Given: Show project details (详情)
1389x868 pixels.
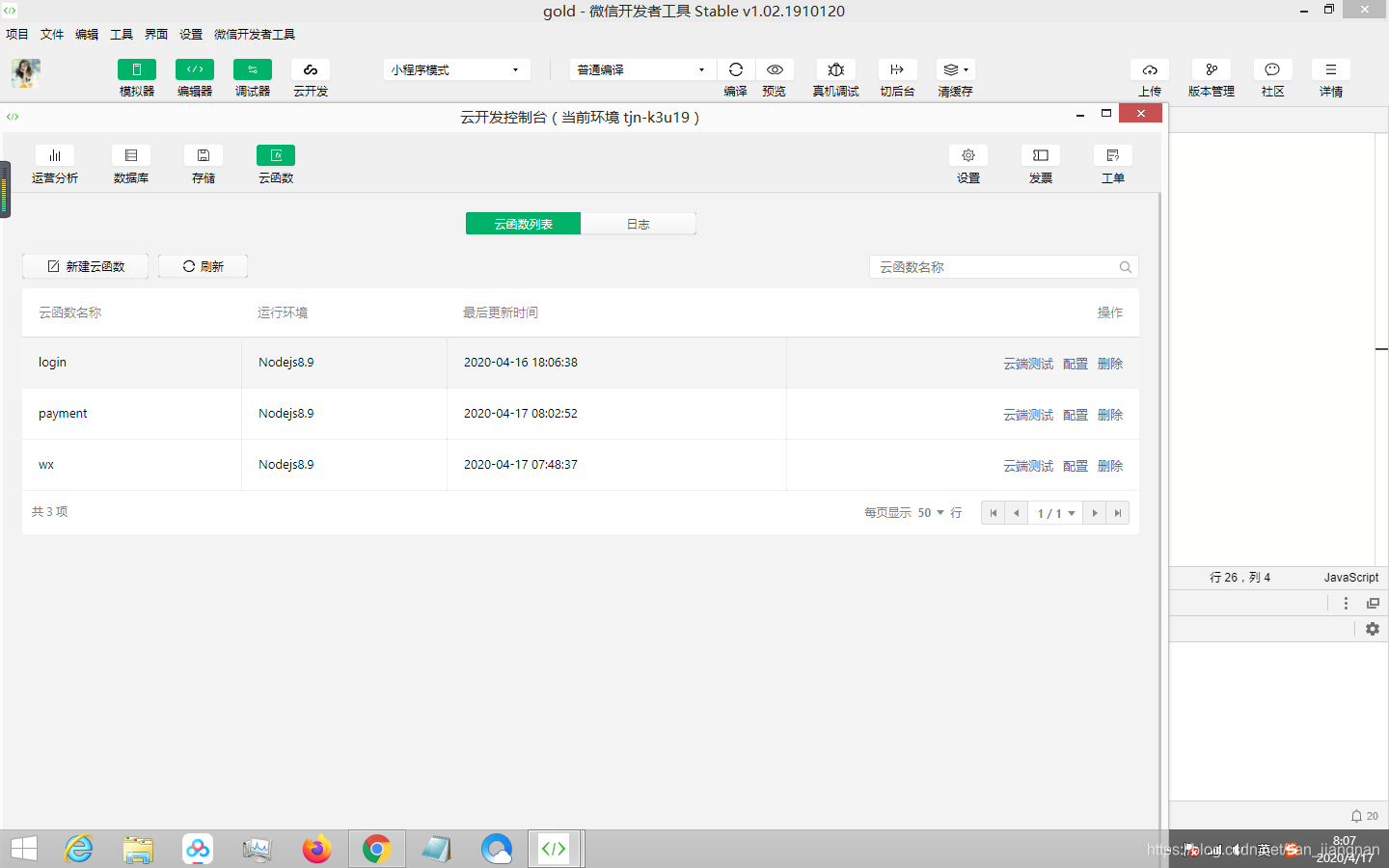Looking at the screenshot, I should tap(1331, 69).
